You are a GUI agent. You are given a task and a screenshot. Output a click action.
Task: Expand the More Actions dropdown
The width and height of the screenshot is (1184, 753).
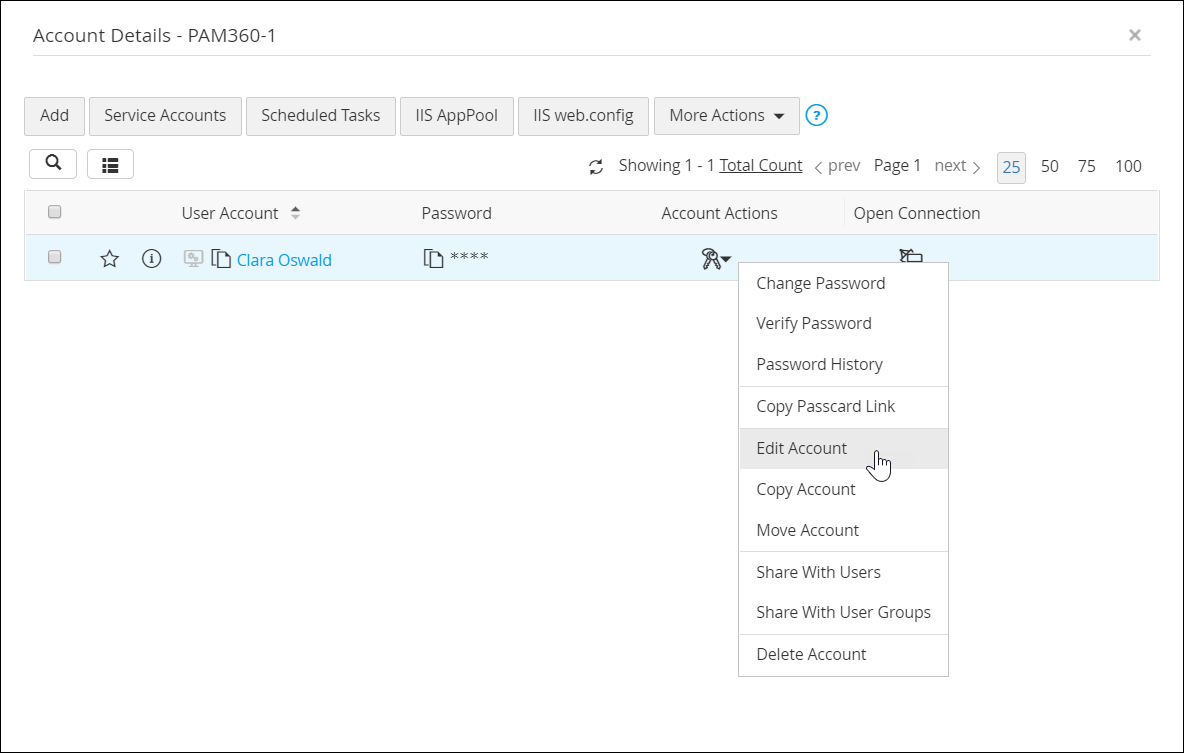pyautogui.click(x=726, y=116)
